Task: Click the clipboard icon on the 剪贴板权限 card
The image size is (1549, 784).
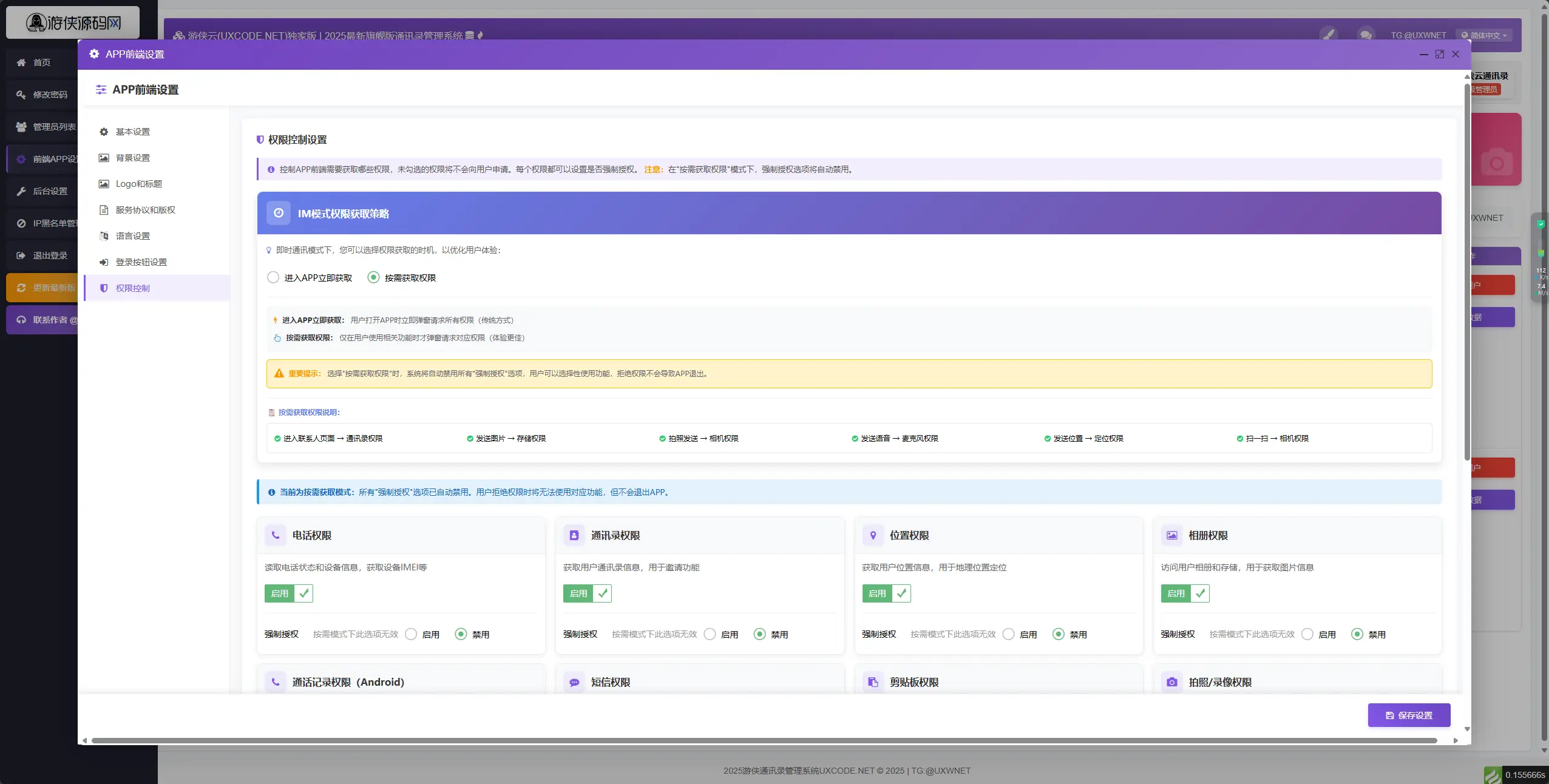Action: tap(873, 682)
